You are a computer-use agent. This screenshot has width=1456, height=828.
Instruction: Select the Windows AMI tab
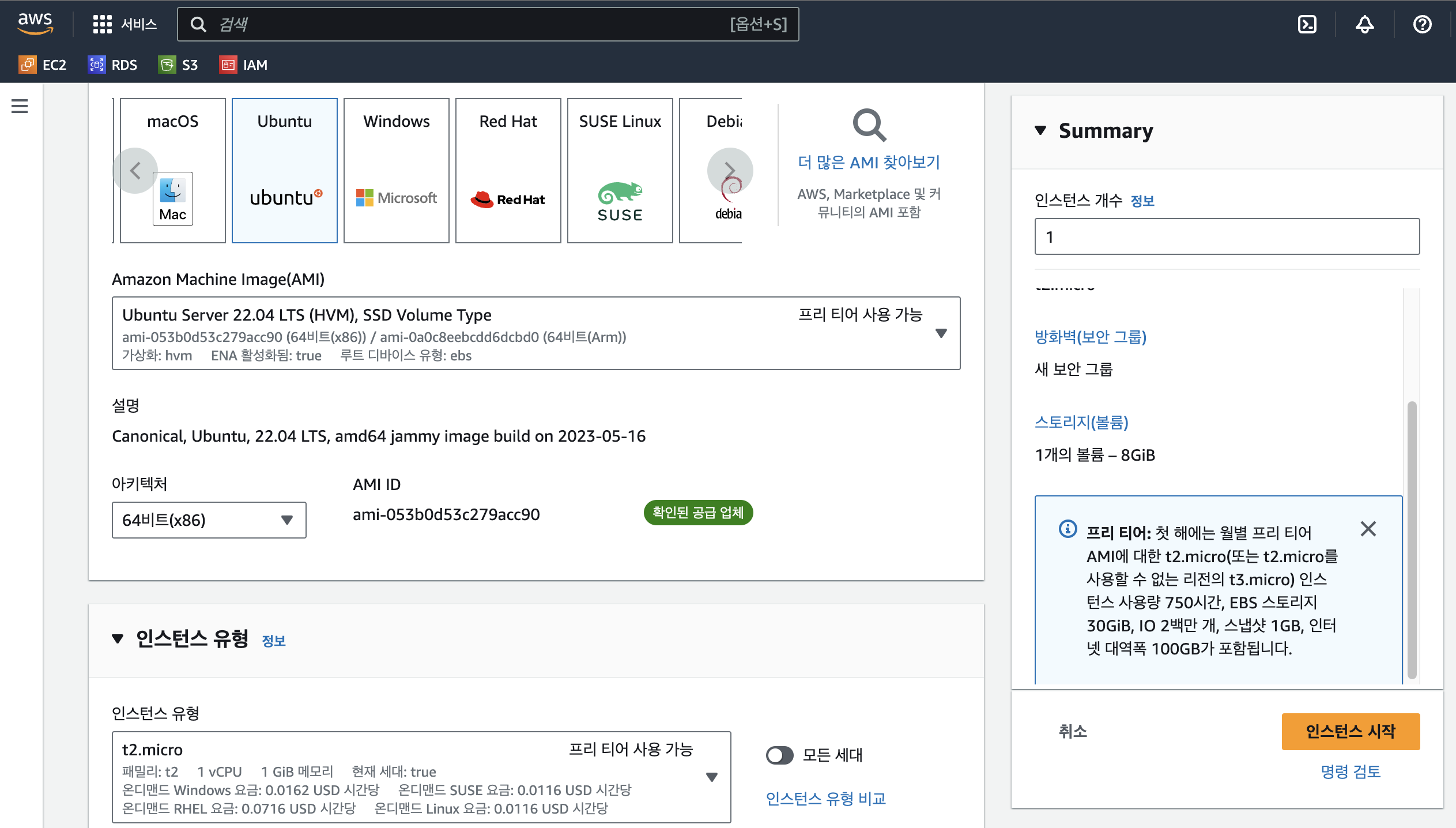[397, 170]
